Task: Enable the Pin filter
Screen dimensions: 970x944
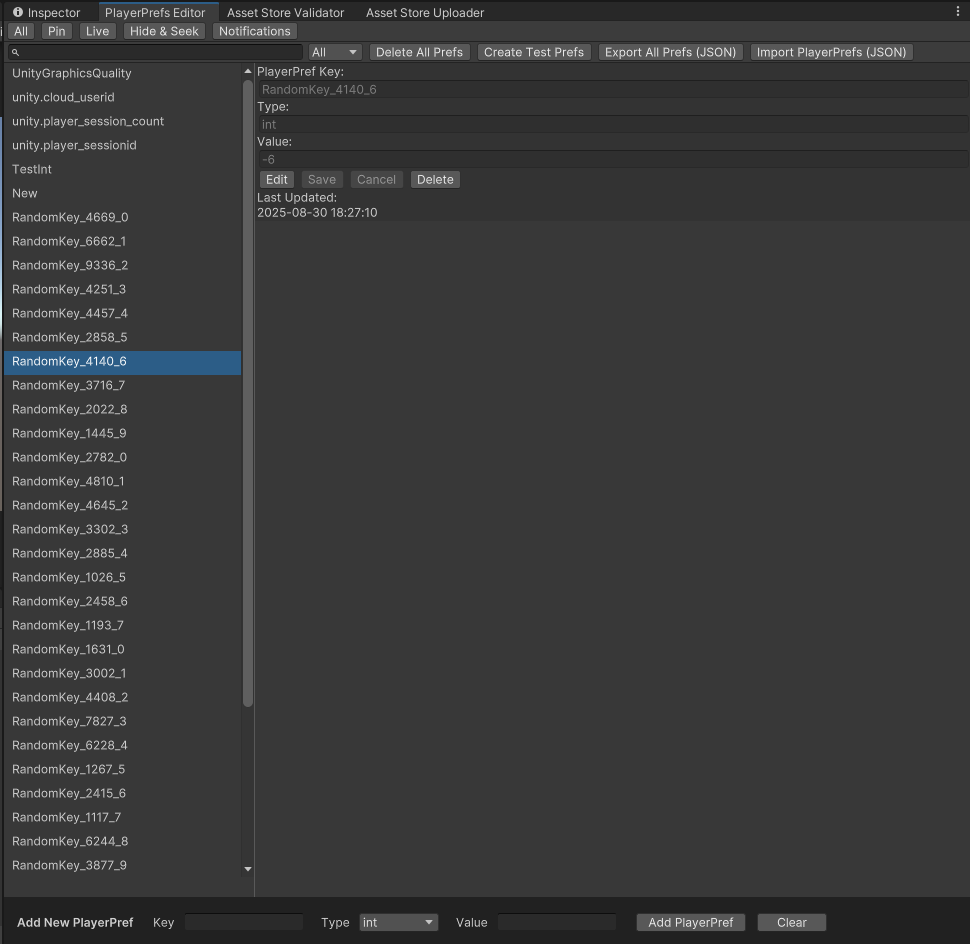Action: [56, 31]
